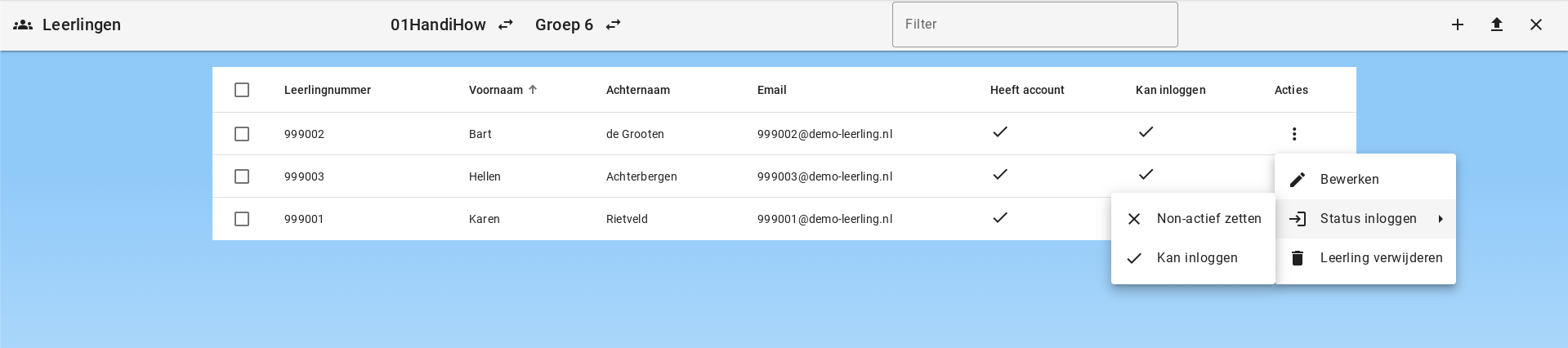The width and height of the screenshot is (1568, 348).
Task: Close the Leerlingen panel with X icon
Action: tap(1535, 25)
